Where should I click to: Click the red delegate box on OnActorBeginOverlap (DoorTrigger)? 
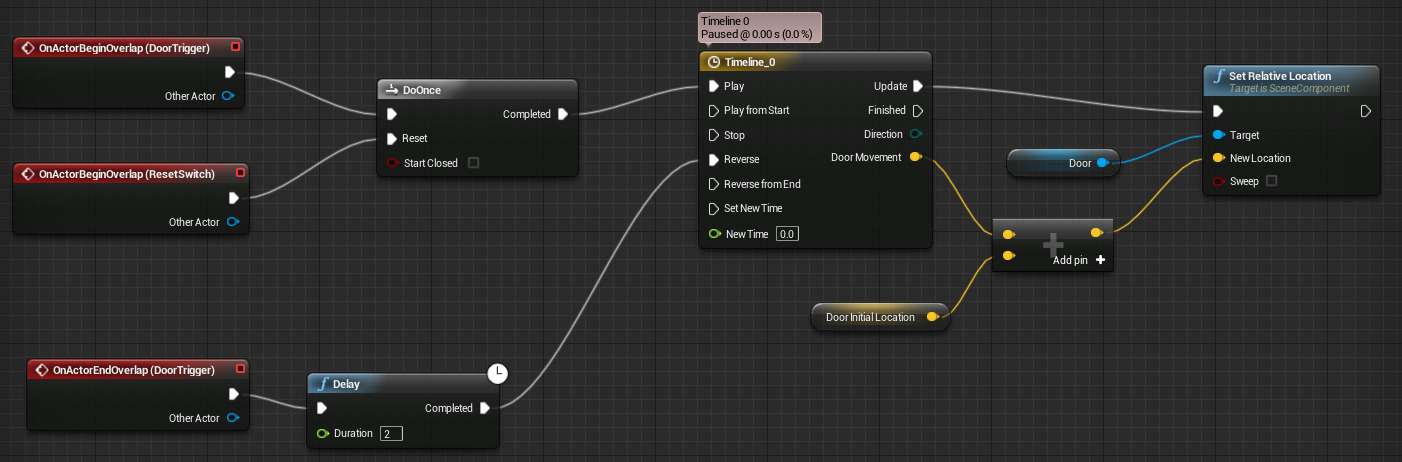tap(235, 47)
